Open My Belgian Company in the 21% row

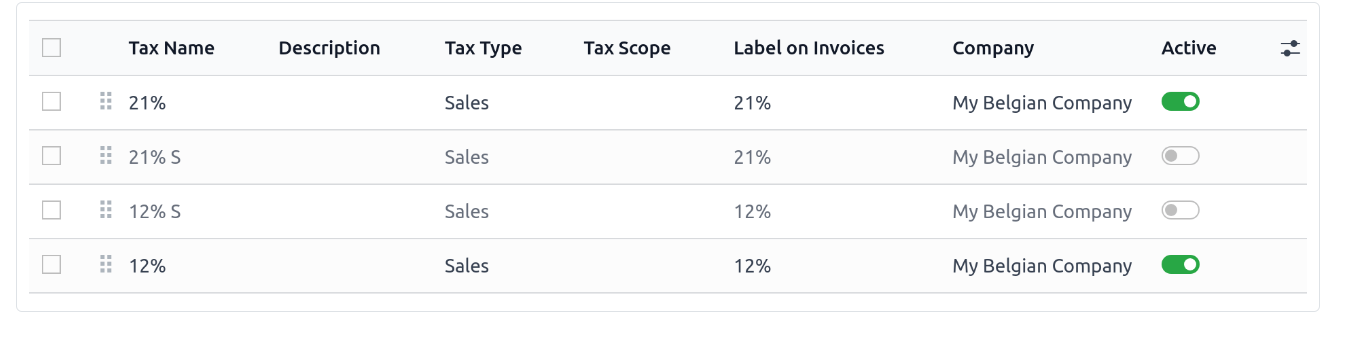(x=1042, y=103)
